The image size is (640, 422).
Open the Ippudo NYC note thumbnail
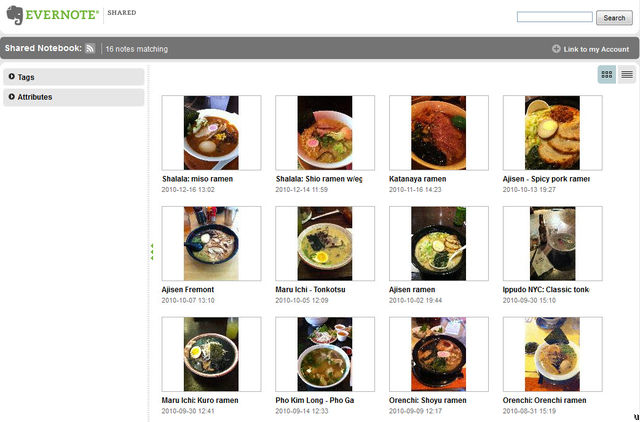tap(552, 244)
